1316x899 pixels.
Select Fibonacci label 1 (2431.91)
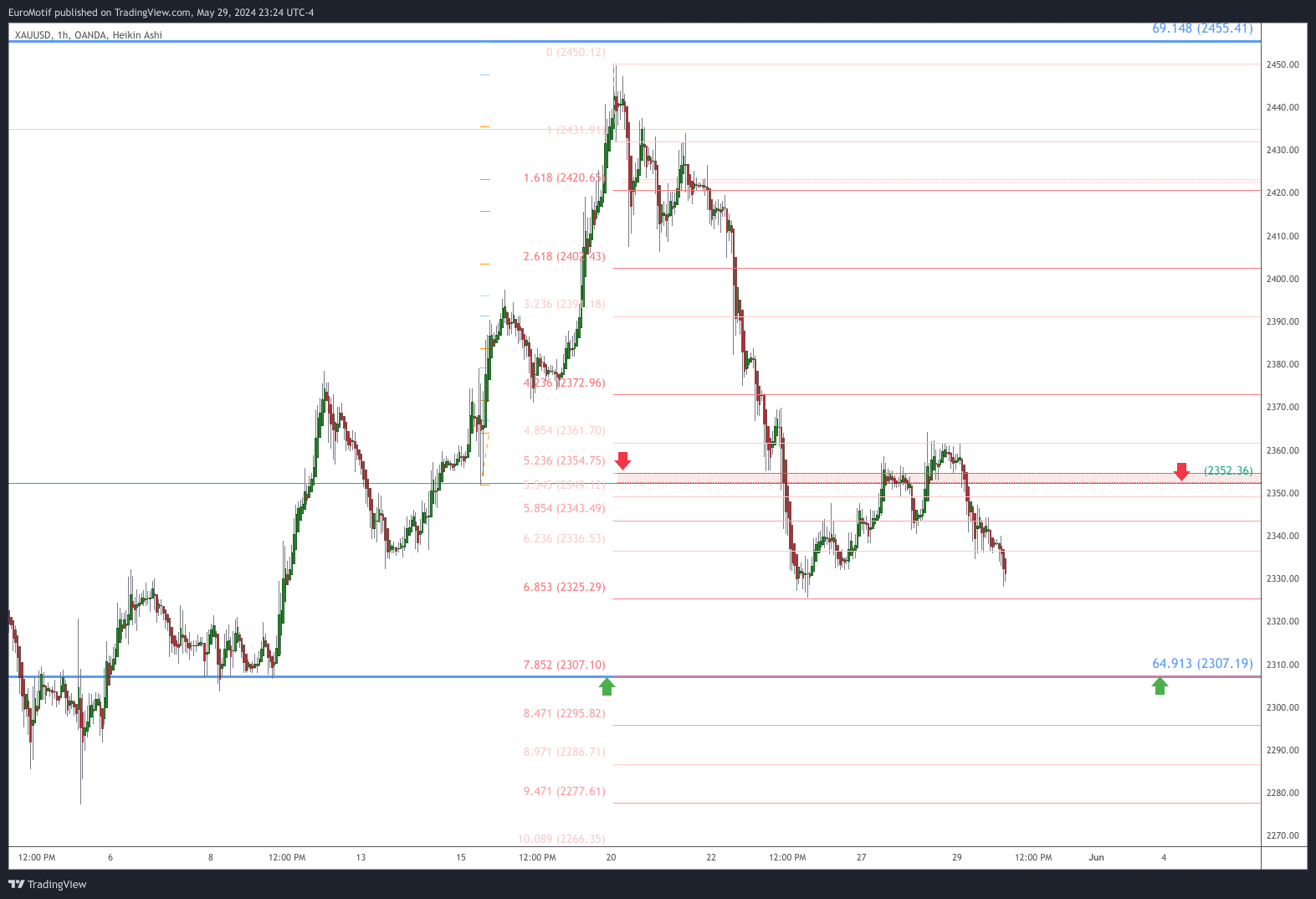[576, 130]
